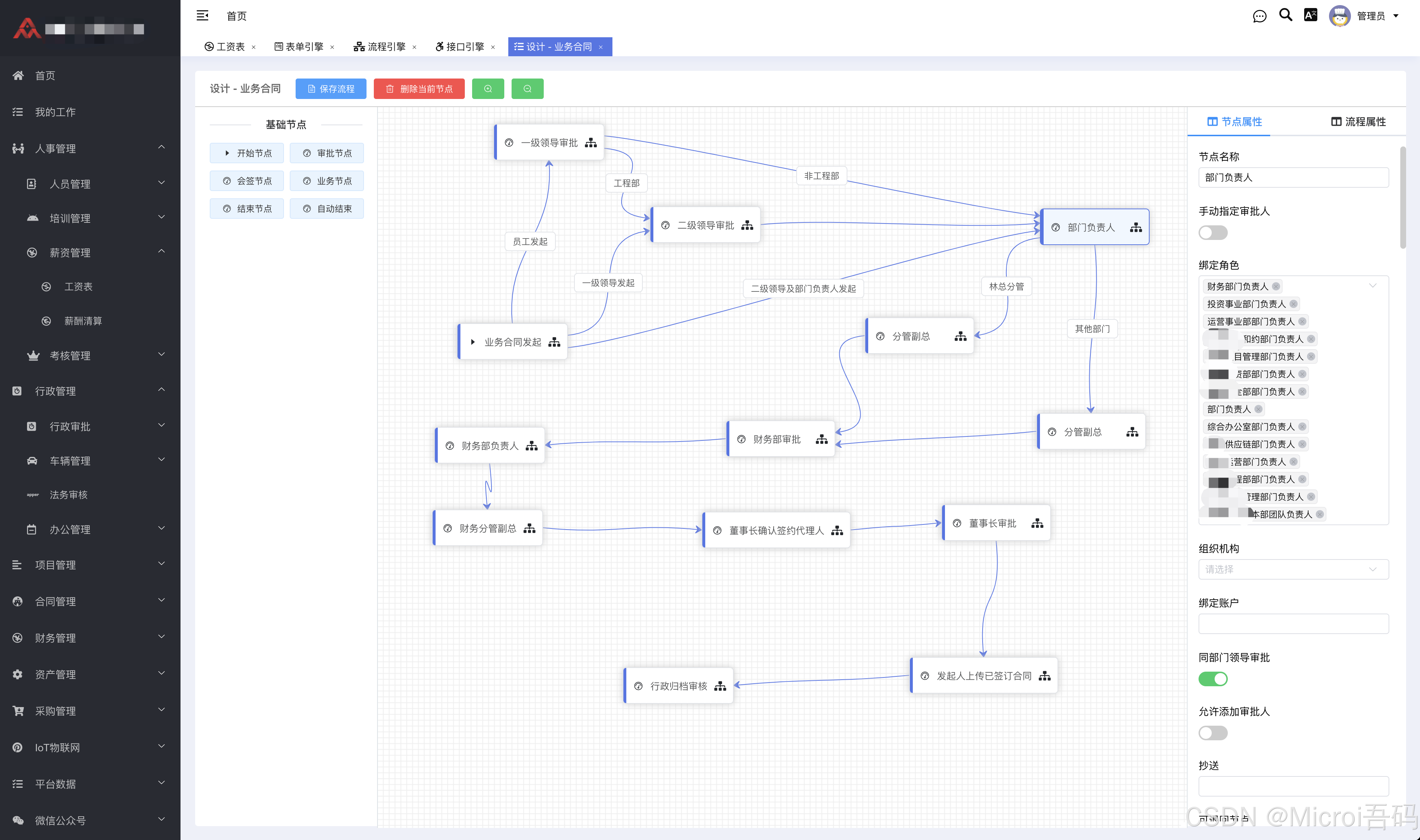Expand the 人员管理 submenu

click(90, 184)
